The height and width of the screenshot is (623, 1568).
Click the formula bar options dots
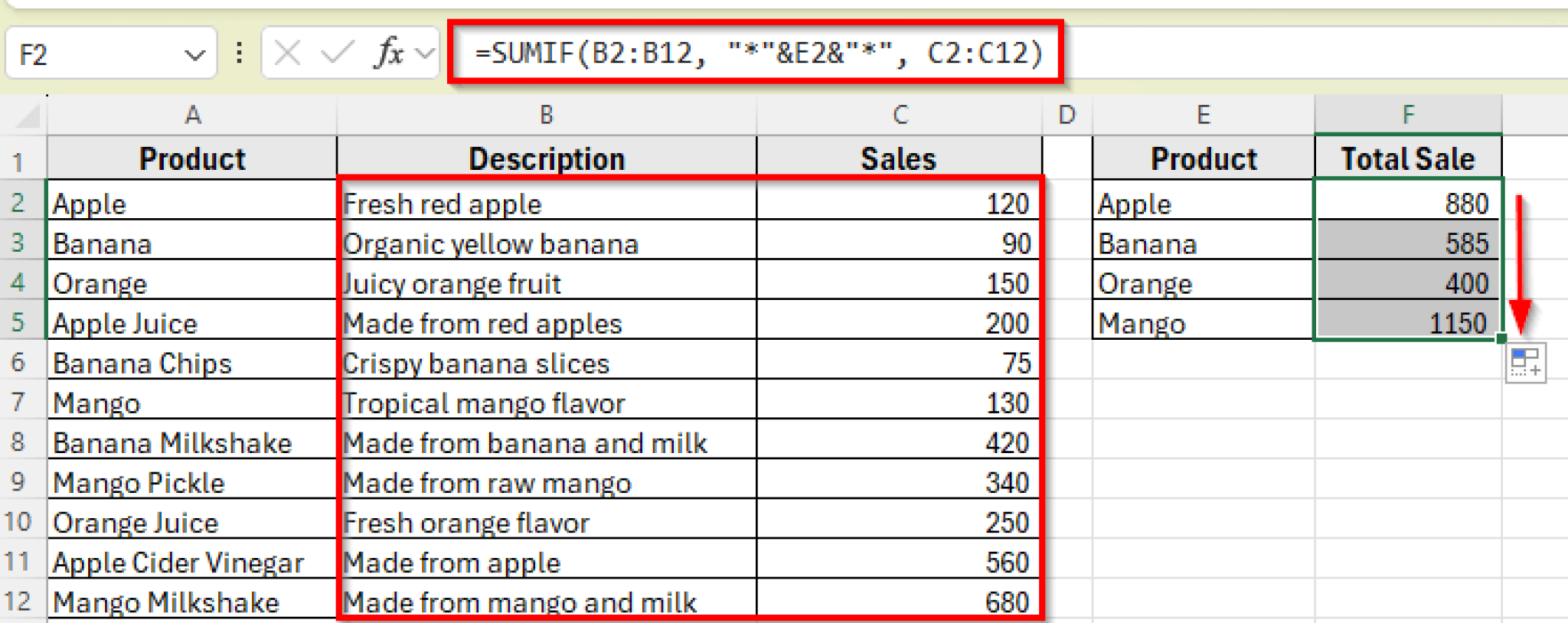[240, 54]
